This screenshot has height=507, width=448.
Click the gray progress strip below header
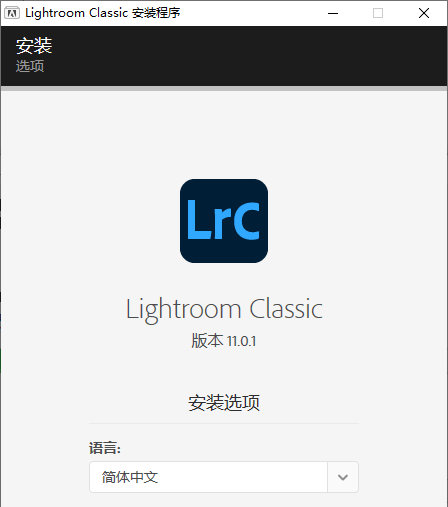coord(224,89)
